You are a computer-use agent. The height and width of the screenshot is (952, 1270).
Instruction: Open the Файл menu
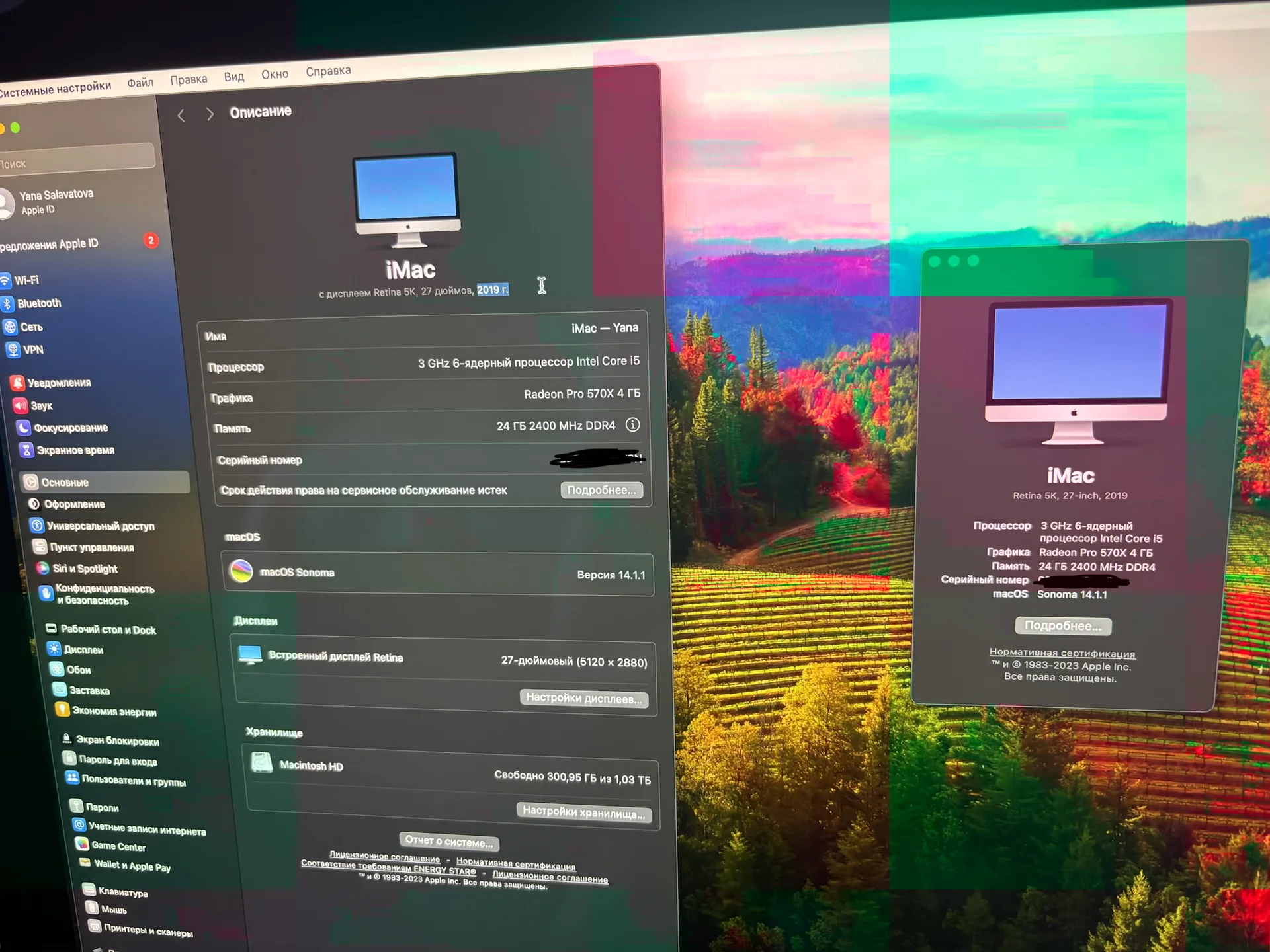[140, 82]
